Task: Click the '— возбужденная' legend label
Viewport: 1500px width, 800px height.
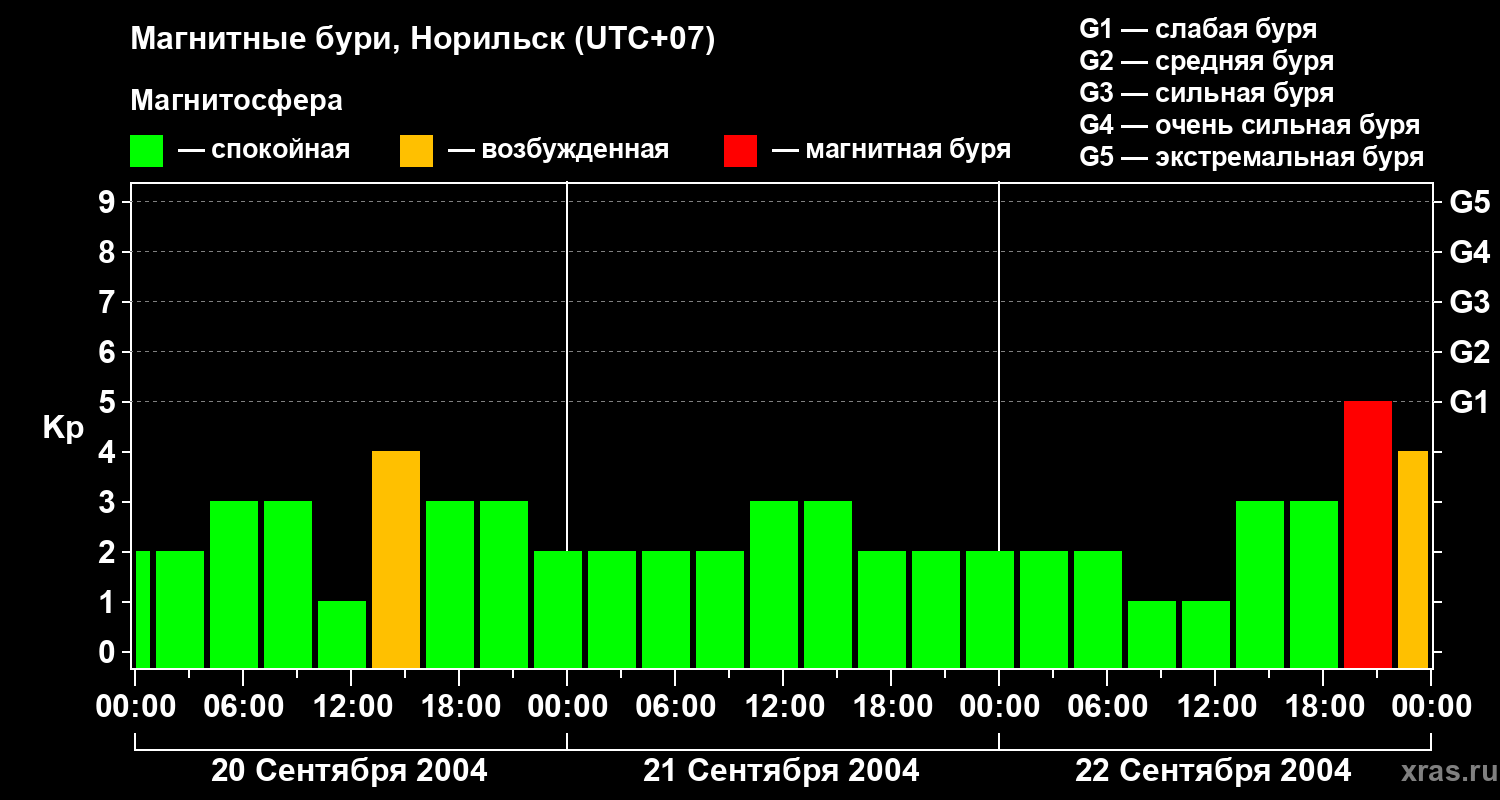Action: click(558, 151)
